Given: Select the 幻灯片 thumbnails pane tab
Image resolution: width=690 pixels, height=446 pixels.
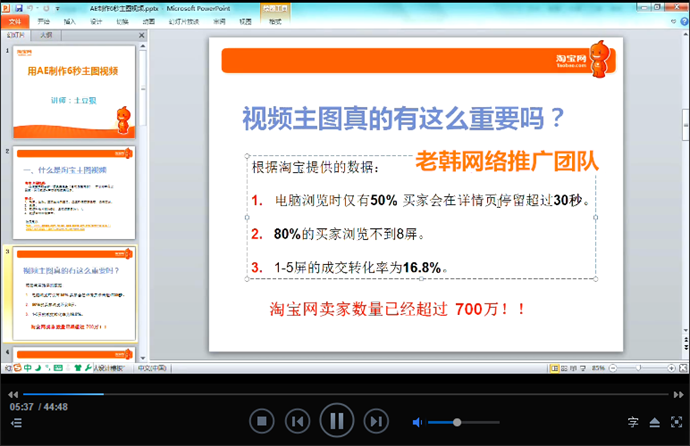Looking at the screenshot, I should click(x=15, y=35).
